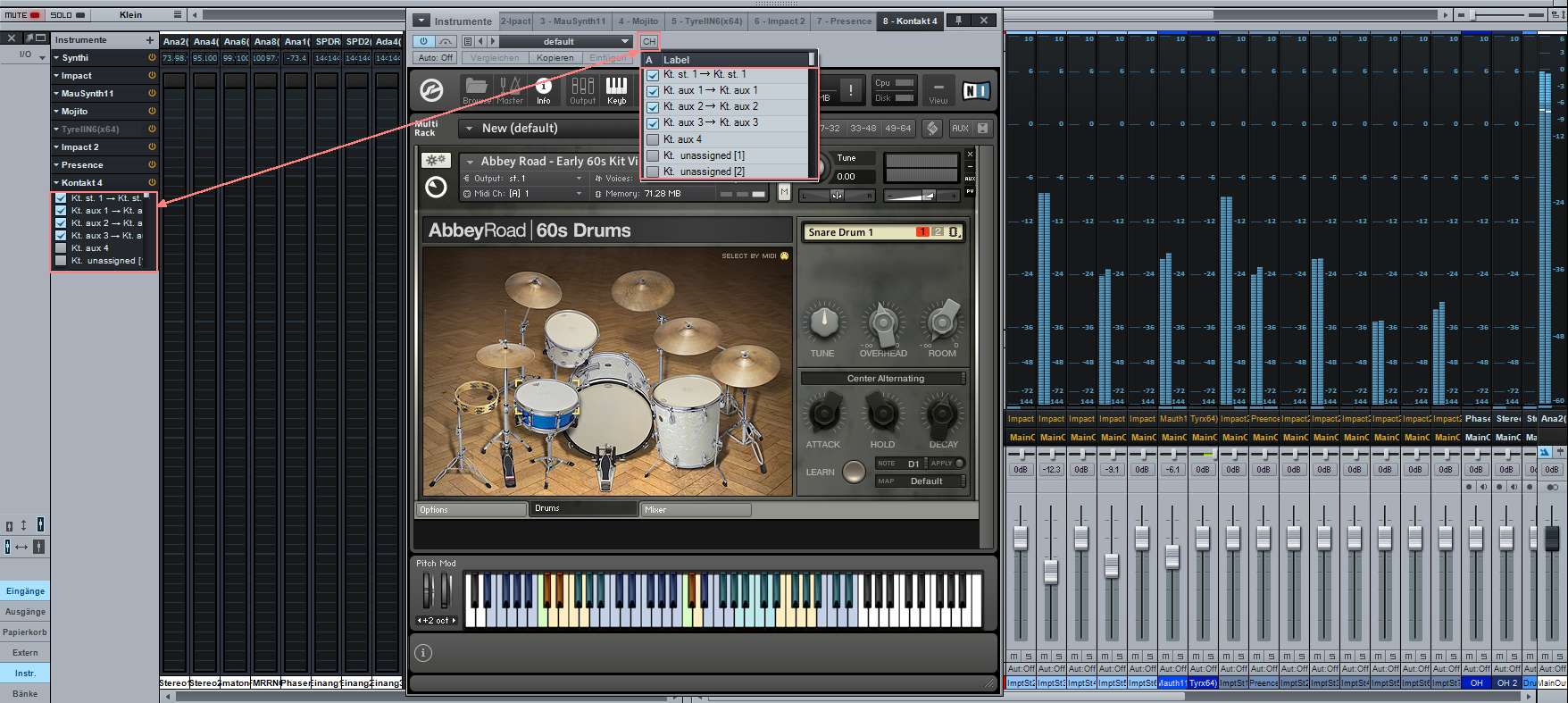Click the AUX button in Kontakt rack
Viewport: 1568px width, 703px height.
coord(960,129)
